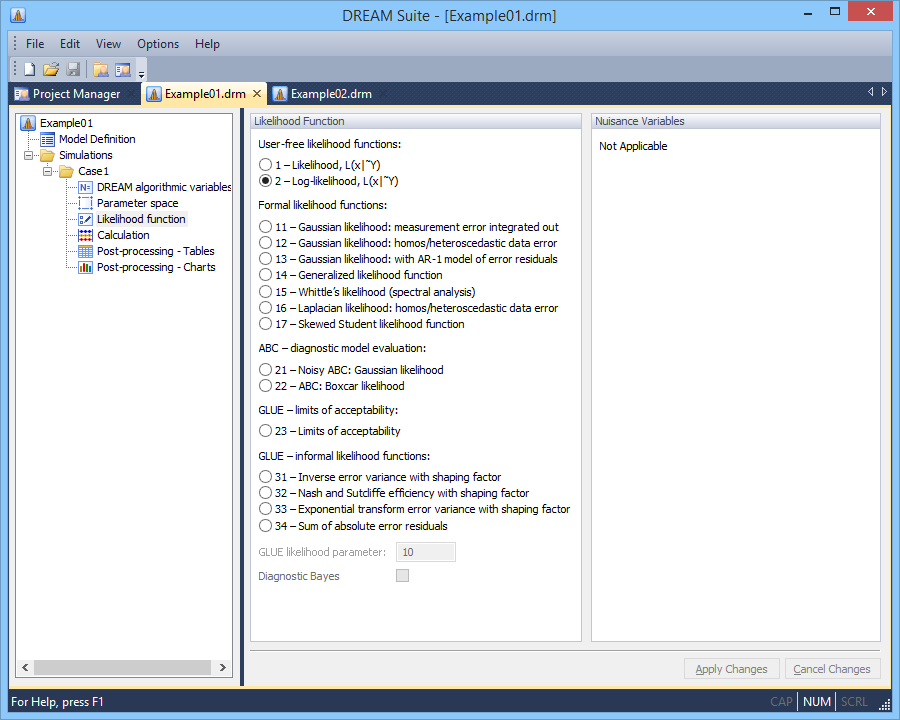The height and width of the screenshot is (720, 900).
Task: Click the NUM status bar indicator
Action: coord(817,702)
